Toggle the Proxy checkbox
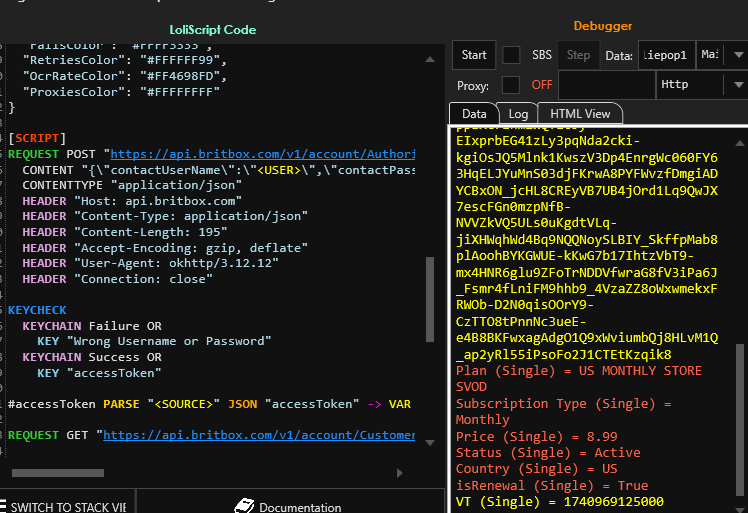Viewport: 748px width, 513px height. click(x=511, y=85)
